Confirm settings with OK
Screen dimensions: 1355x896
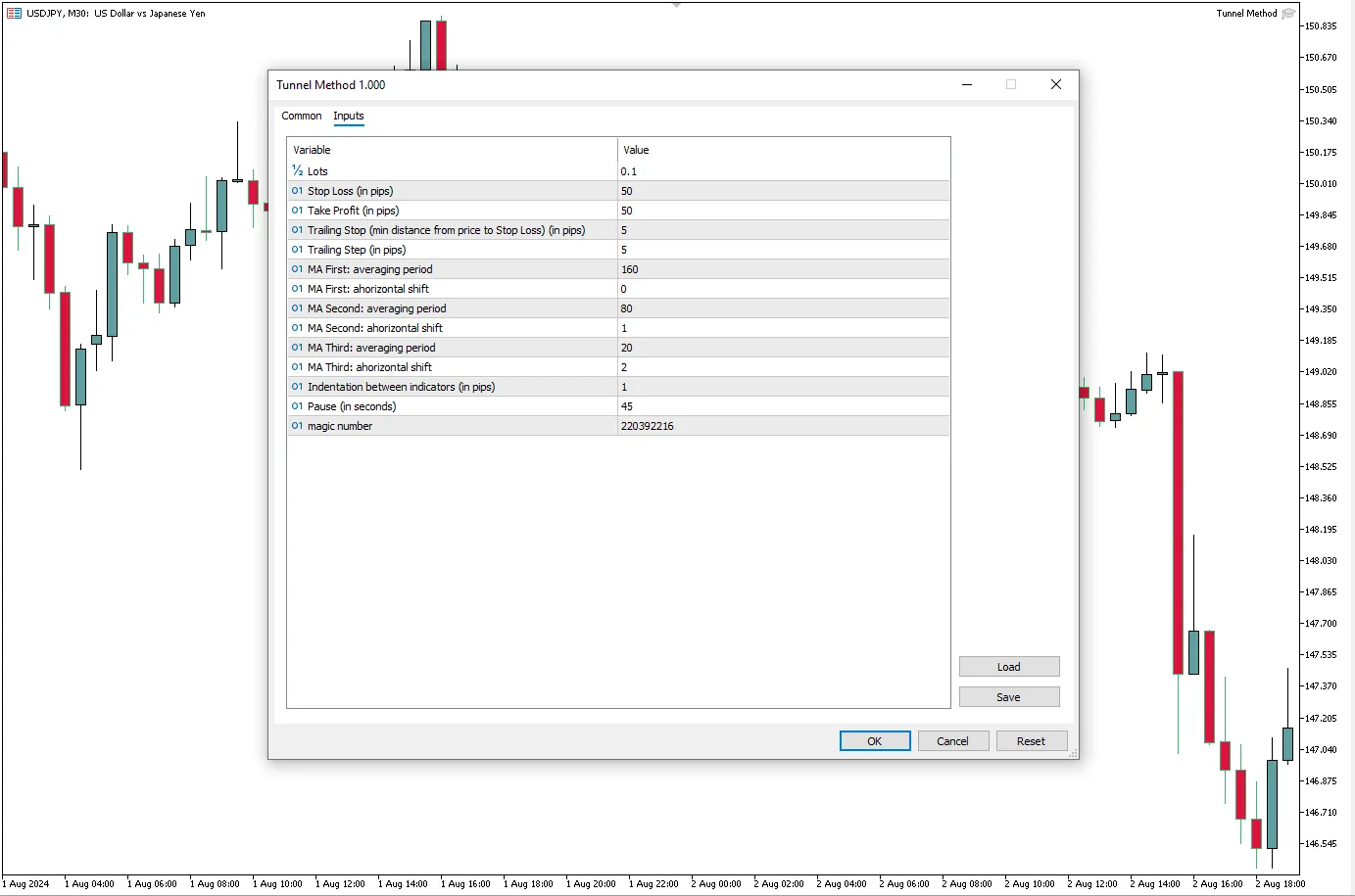(x=875, y=741)
